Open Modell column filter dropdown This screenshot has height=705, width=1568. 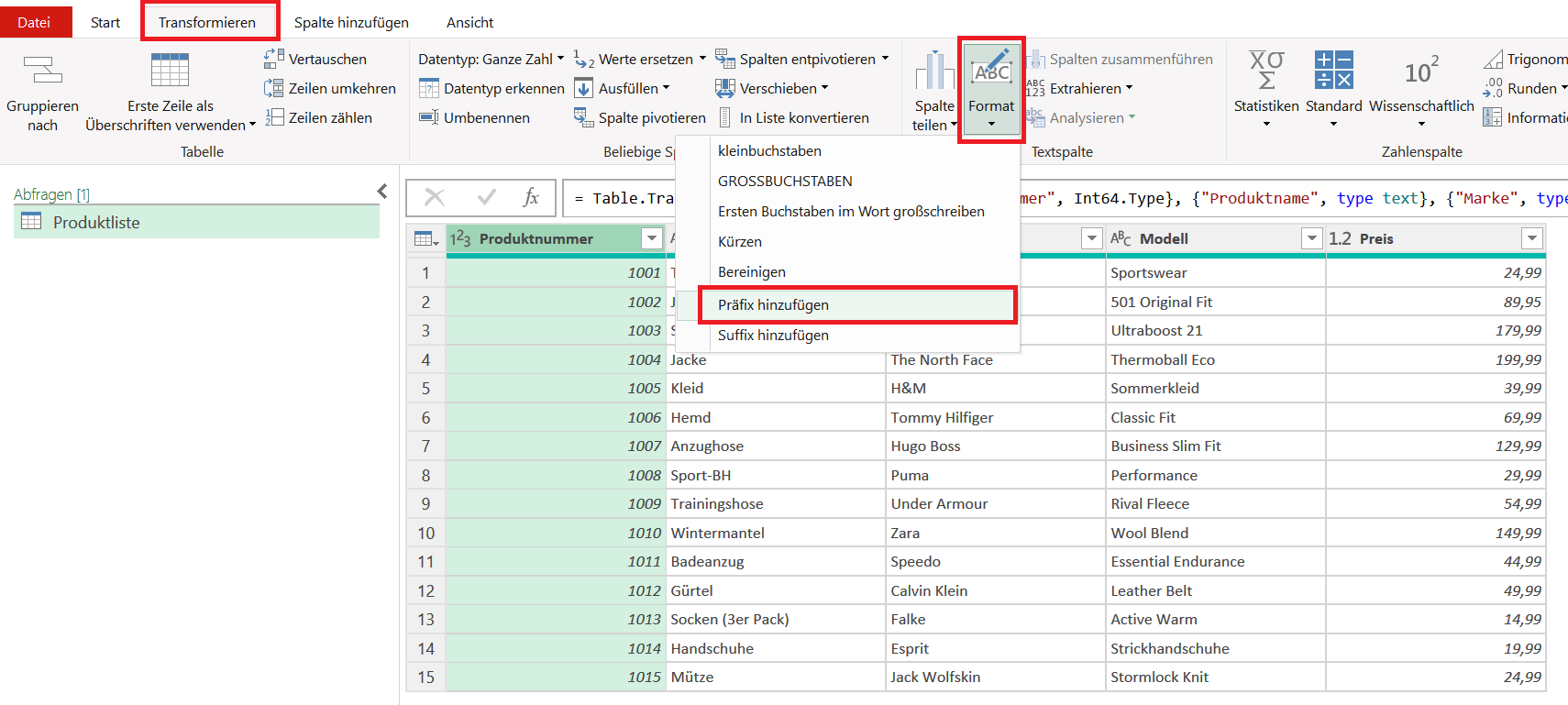1312,238
